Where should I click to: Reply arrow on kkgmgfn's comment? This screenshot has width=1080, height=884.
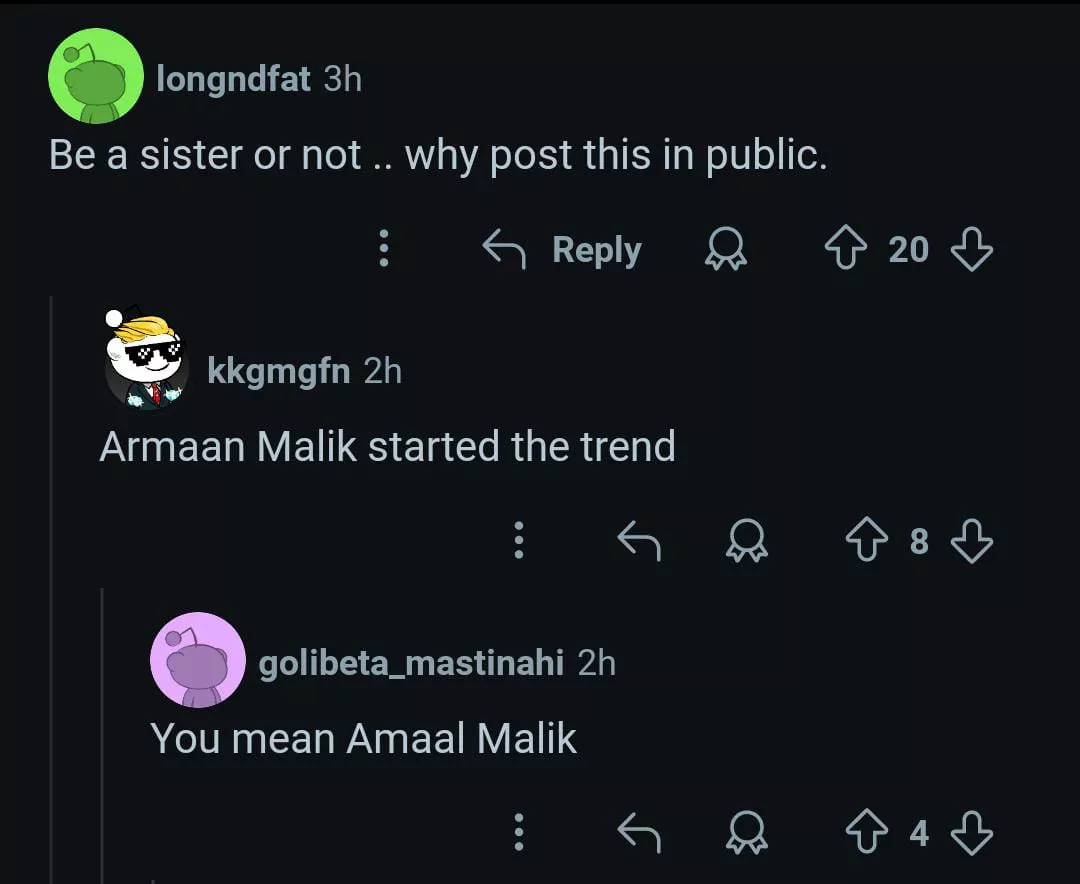click(639, 541)
